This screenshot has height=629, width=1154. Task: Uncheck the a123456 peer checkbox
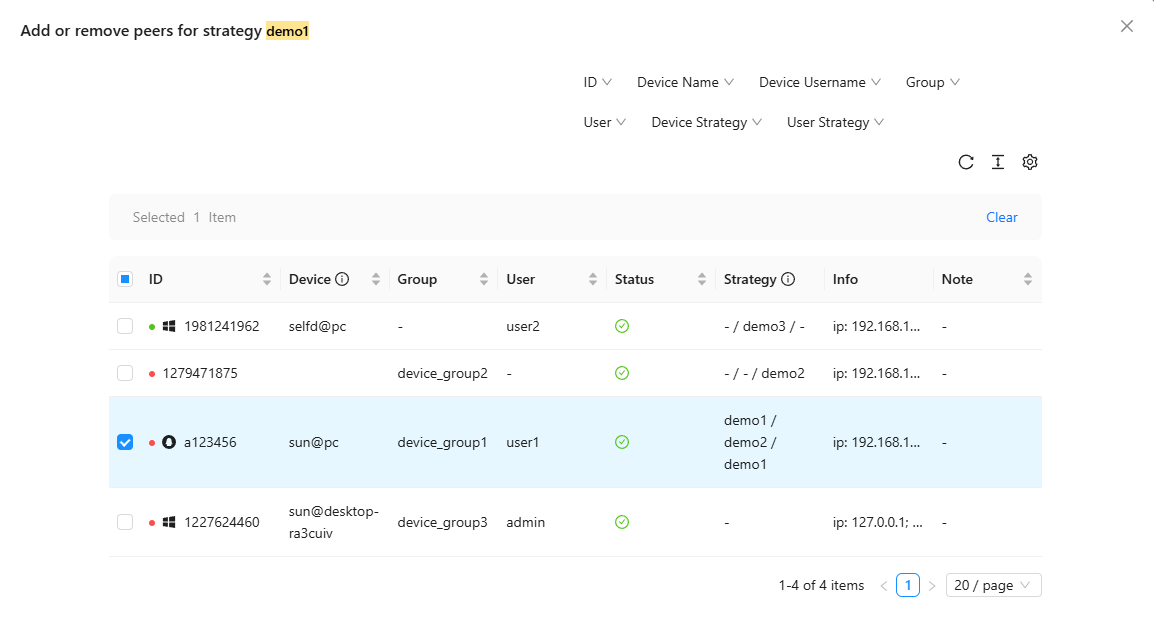point(125,442)
